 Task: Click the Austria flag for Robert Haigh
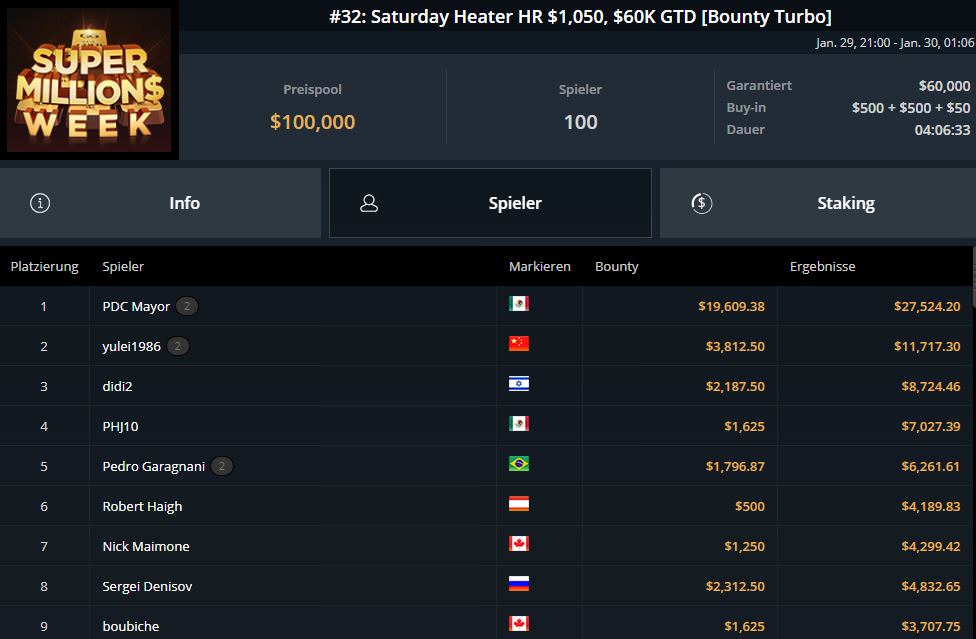coord(518,503)
